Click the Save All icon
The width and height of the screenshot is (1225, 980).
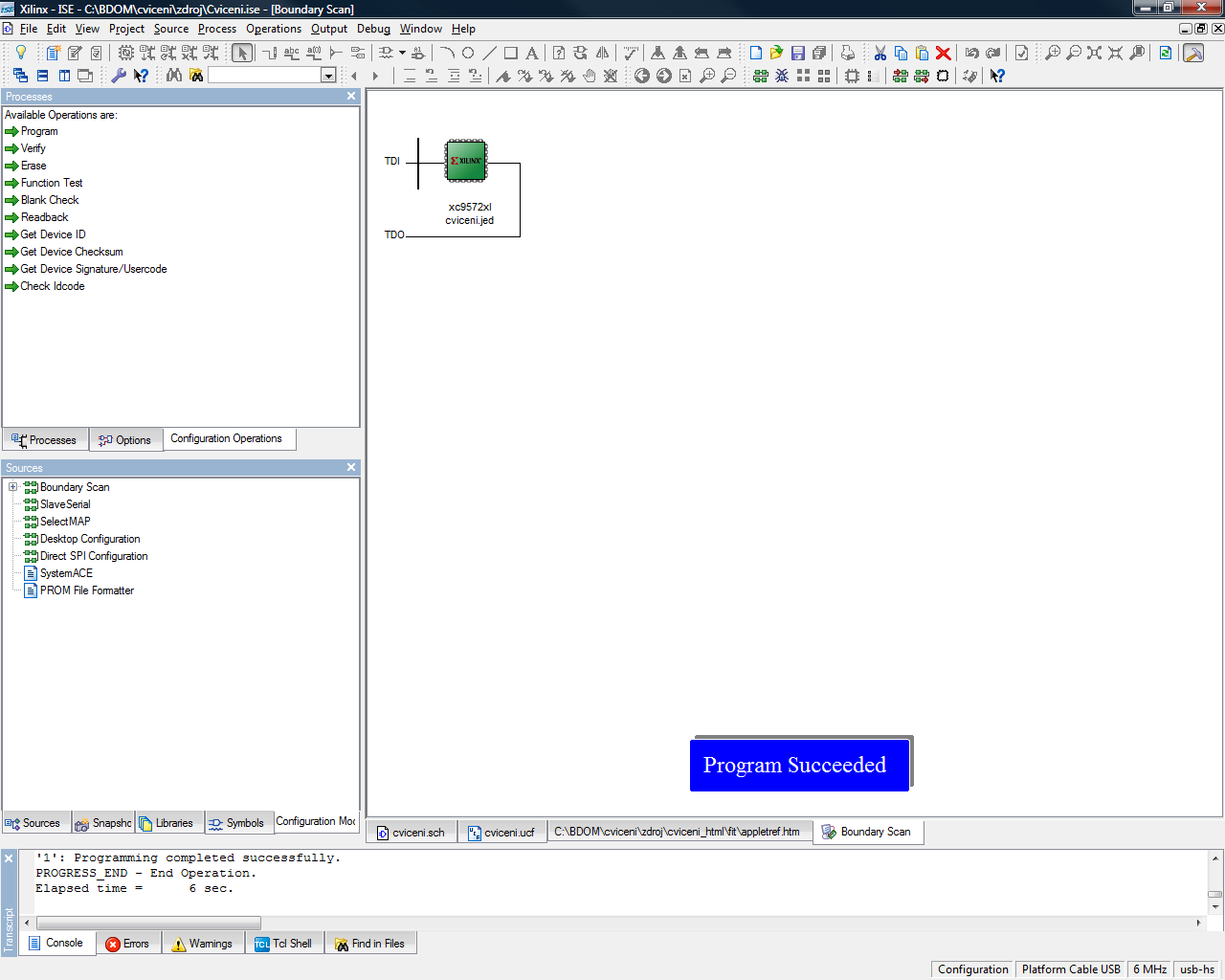[x=818, y=53]
